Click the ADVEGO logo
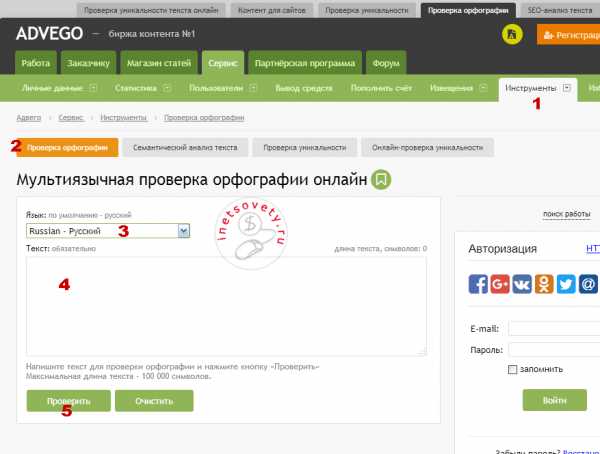600x454 pixels. click(49, 34)
